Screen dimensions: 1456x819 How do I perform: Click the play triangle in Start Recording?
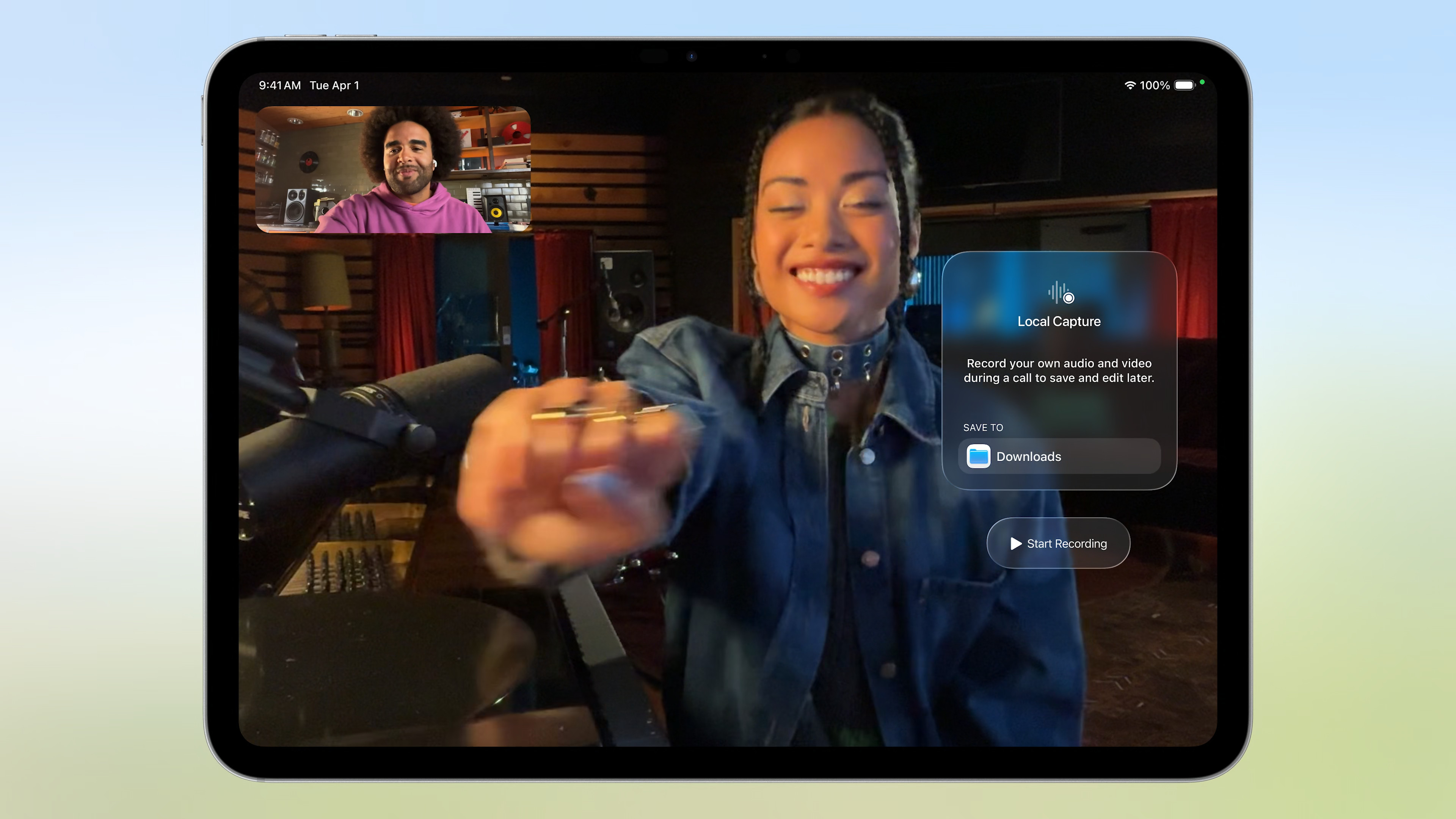(x=1016, y=543)
